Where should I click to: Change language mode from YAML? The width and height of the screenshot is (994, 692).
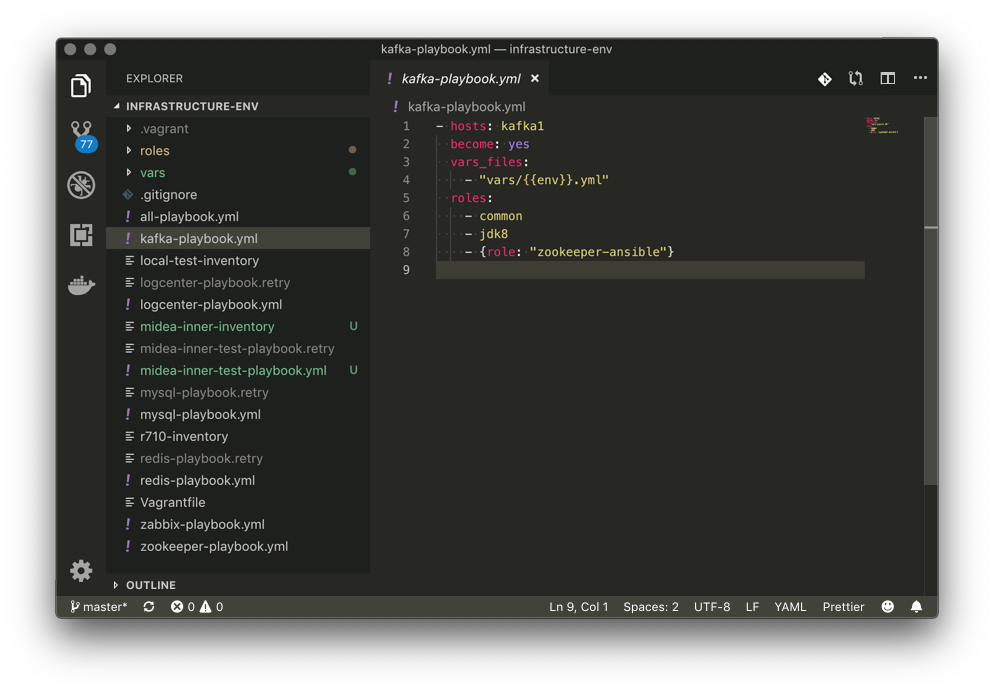790,607
